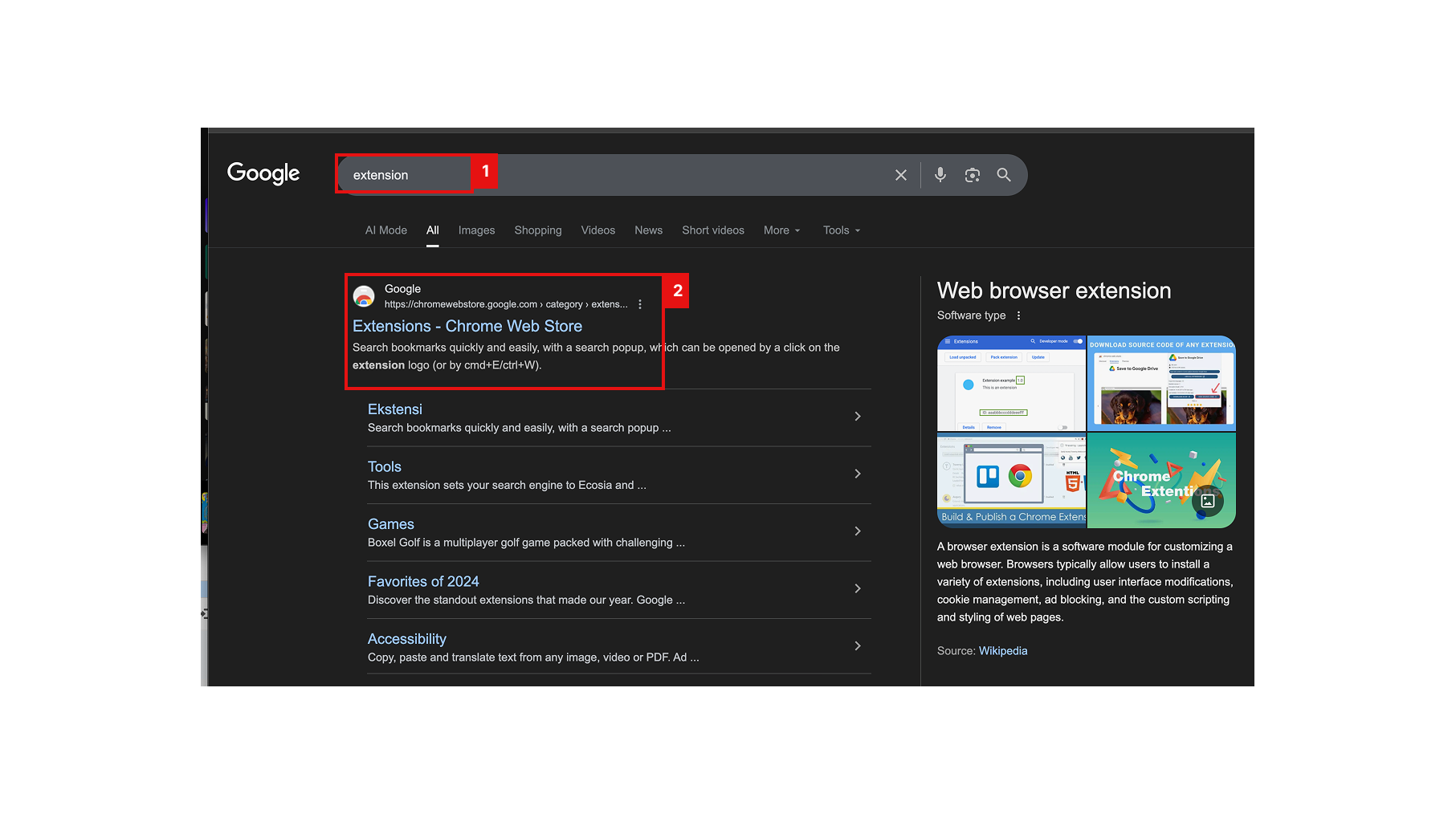Open the Favorites of 2024 sitelink
Image resolution: width=1456 pixels, height=814 pixels.
tap(423, 581)
